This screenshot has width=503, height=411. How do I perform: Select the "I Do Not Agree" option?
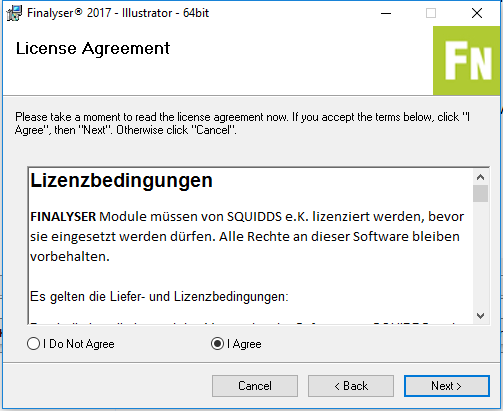pos(71,344)
